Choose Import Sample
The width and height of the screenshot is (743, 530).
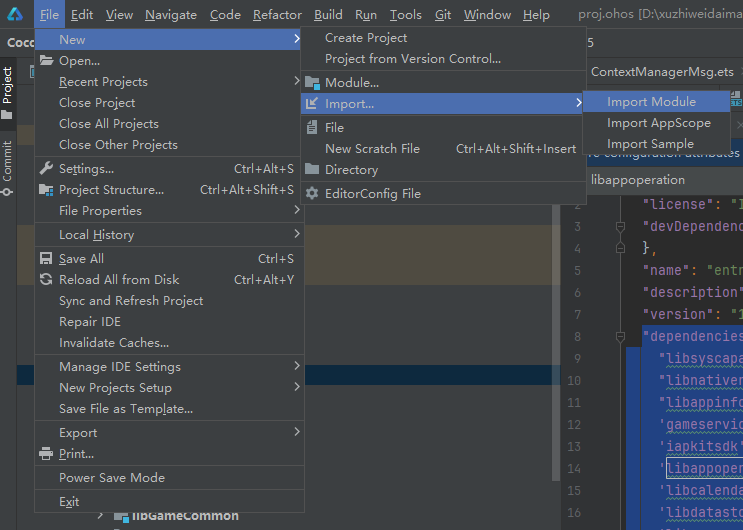[x=656, y=144]
